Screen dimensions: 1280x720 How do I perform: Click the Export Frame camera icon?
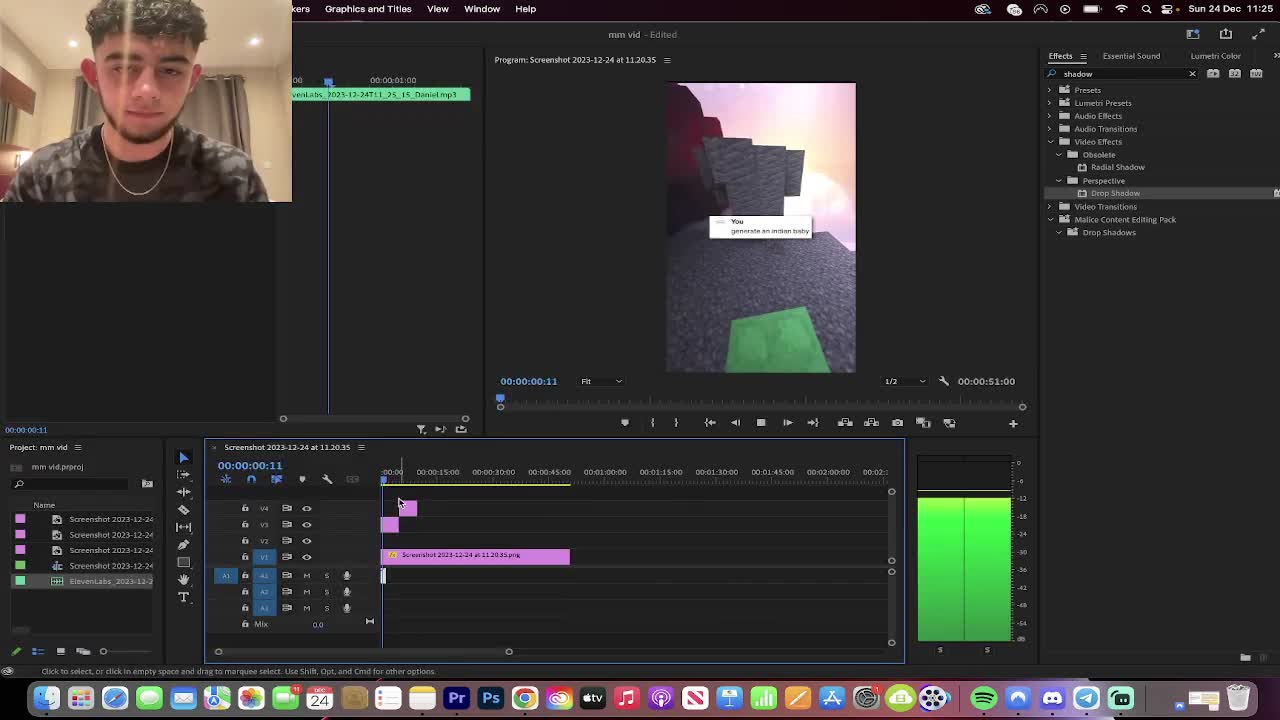pyautogui.click(x=897, y=423)
